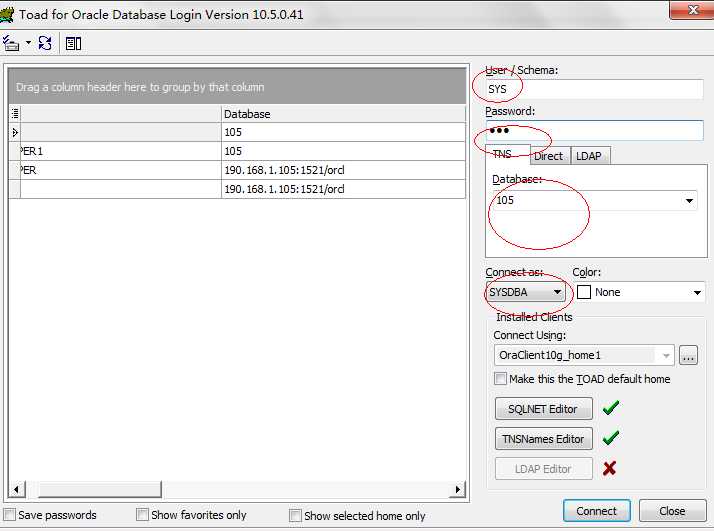The height and width of the screenshot is (531, 714).
Task: Click the grid's left scroll arrow
Action: [x=17, y=490]
